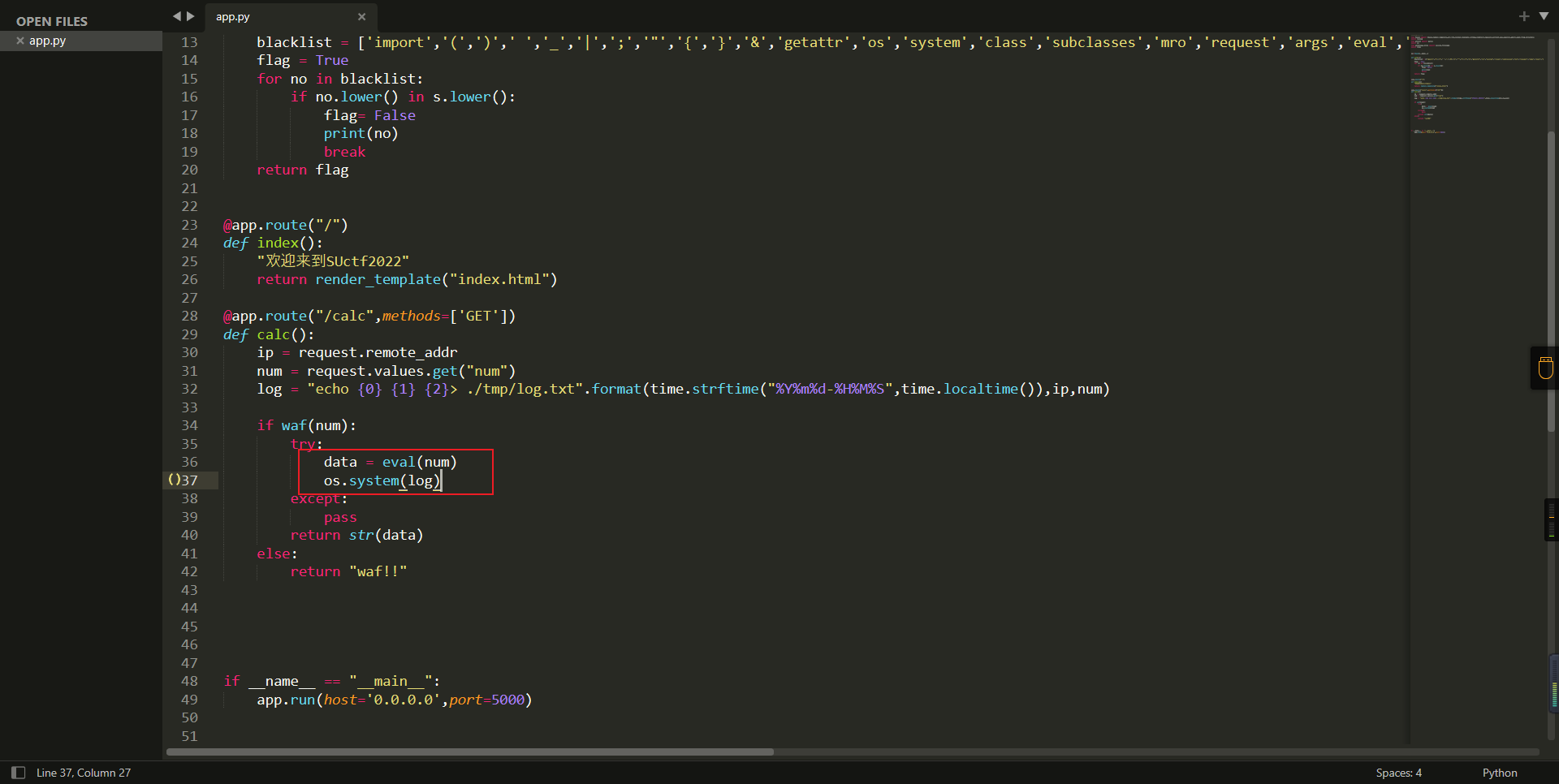Image resolution: width=1559 pixels, height=784 pixels.
Task: Click on 'if waf(num):' line
Action: pos(306,425)
